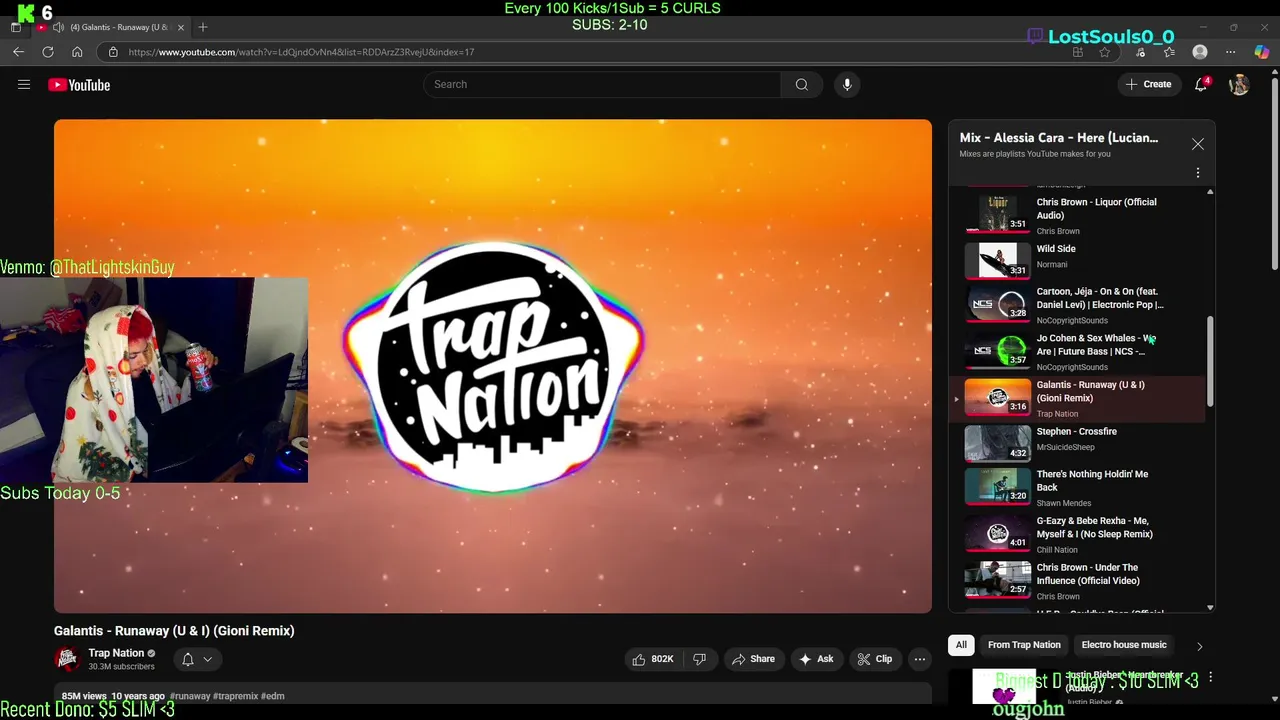
Task: Go back in the browser
Action: (18, 52)
